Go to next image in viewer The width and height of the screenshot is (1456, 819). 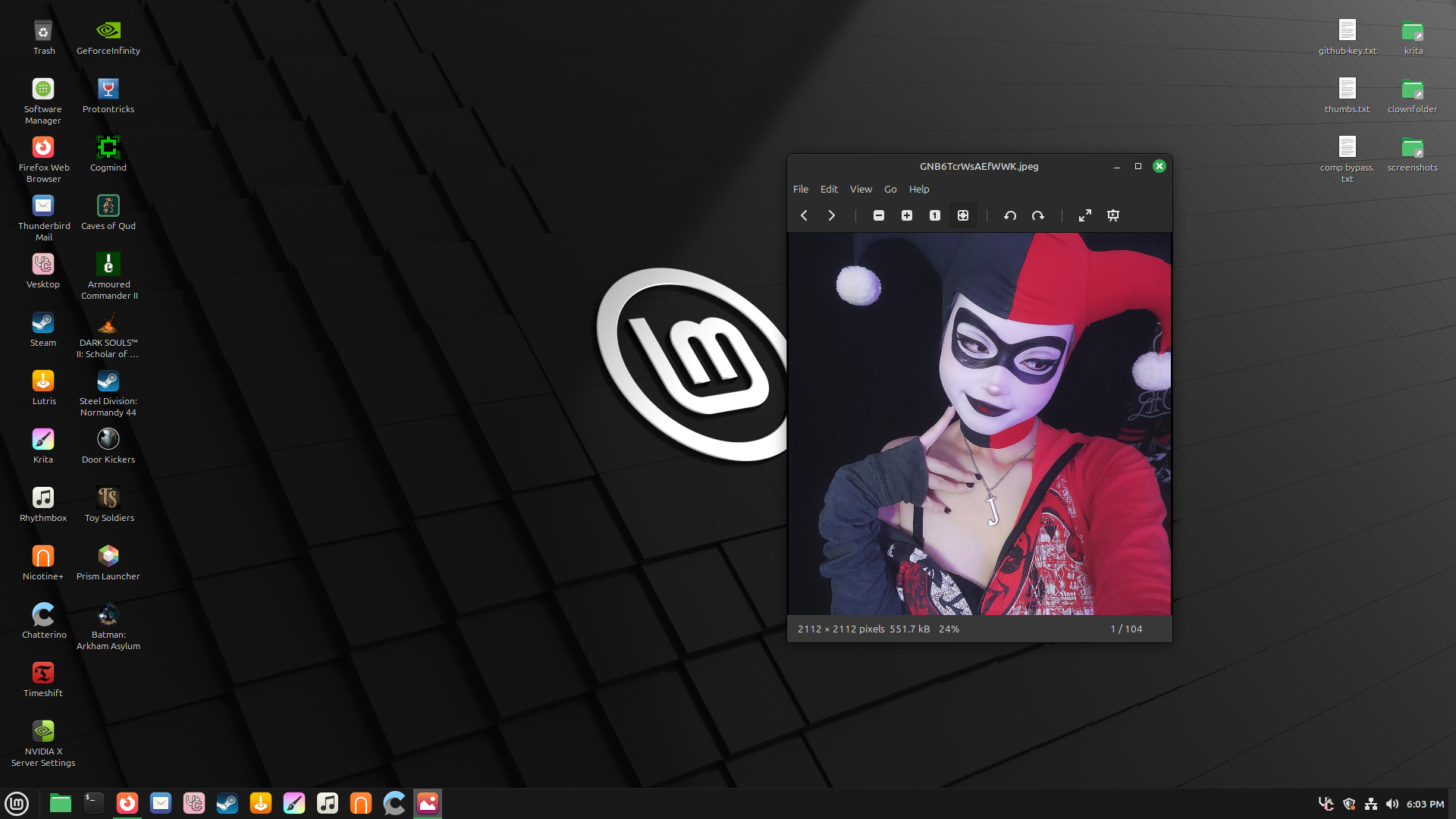(832, 215)
